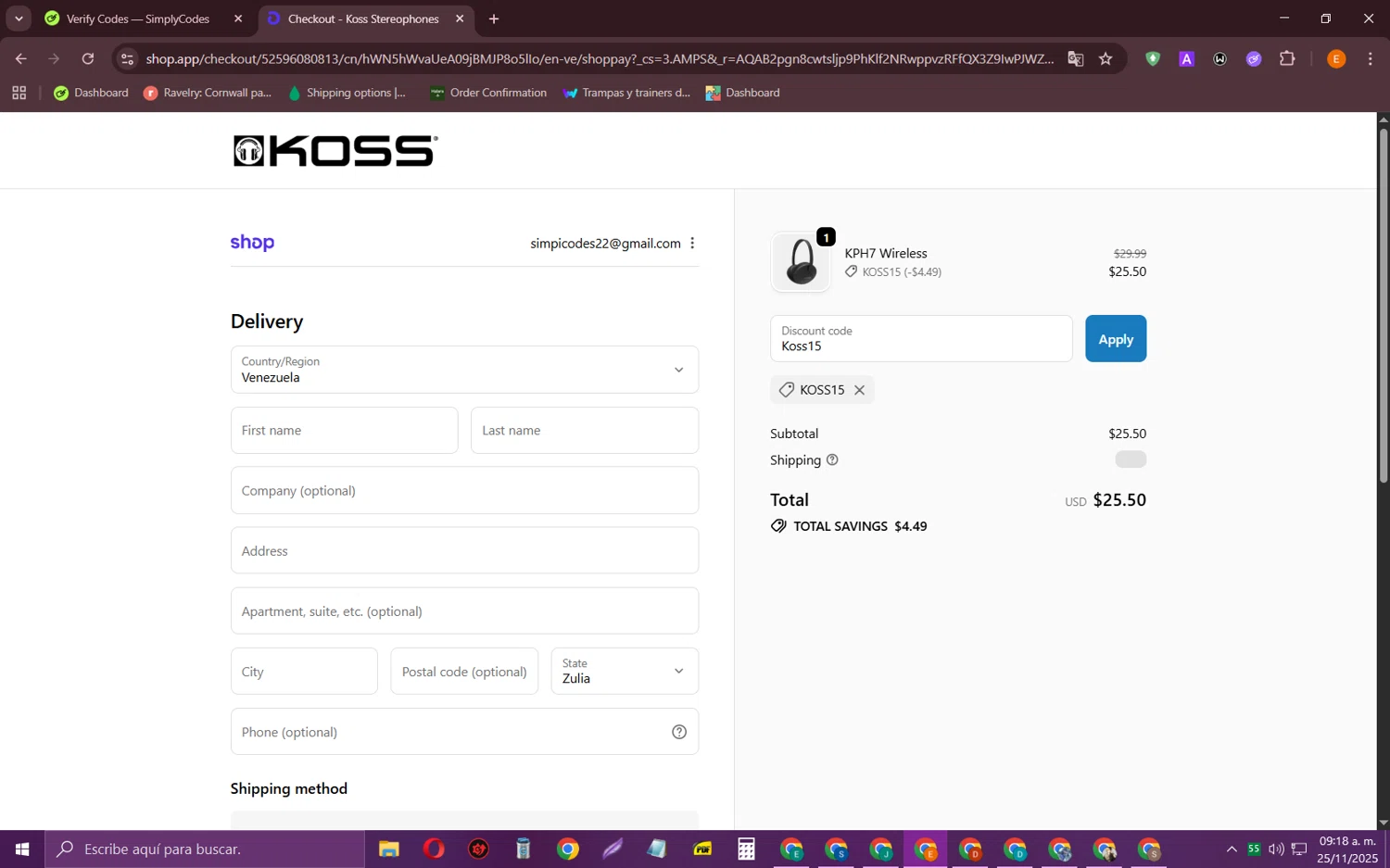1390x868 pixels.
Task: Open the Shipping options bookmark
Action: tap(347, 93)
